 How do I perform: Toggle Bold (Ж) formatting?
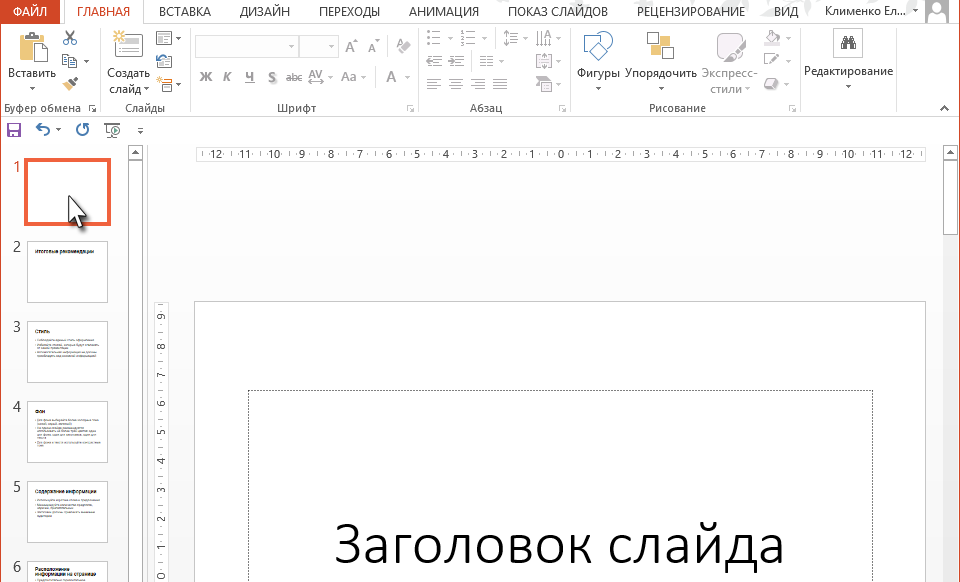206,77
